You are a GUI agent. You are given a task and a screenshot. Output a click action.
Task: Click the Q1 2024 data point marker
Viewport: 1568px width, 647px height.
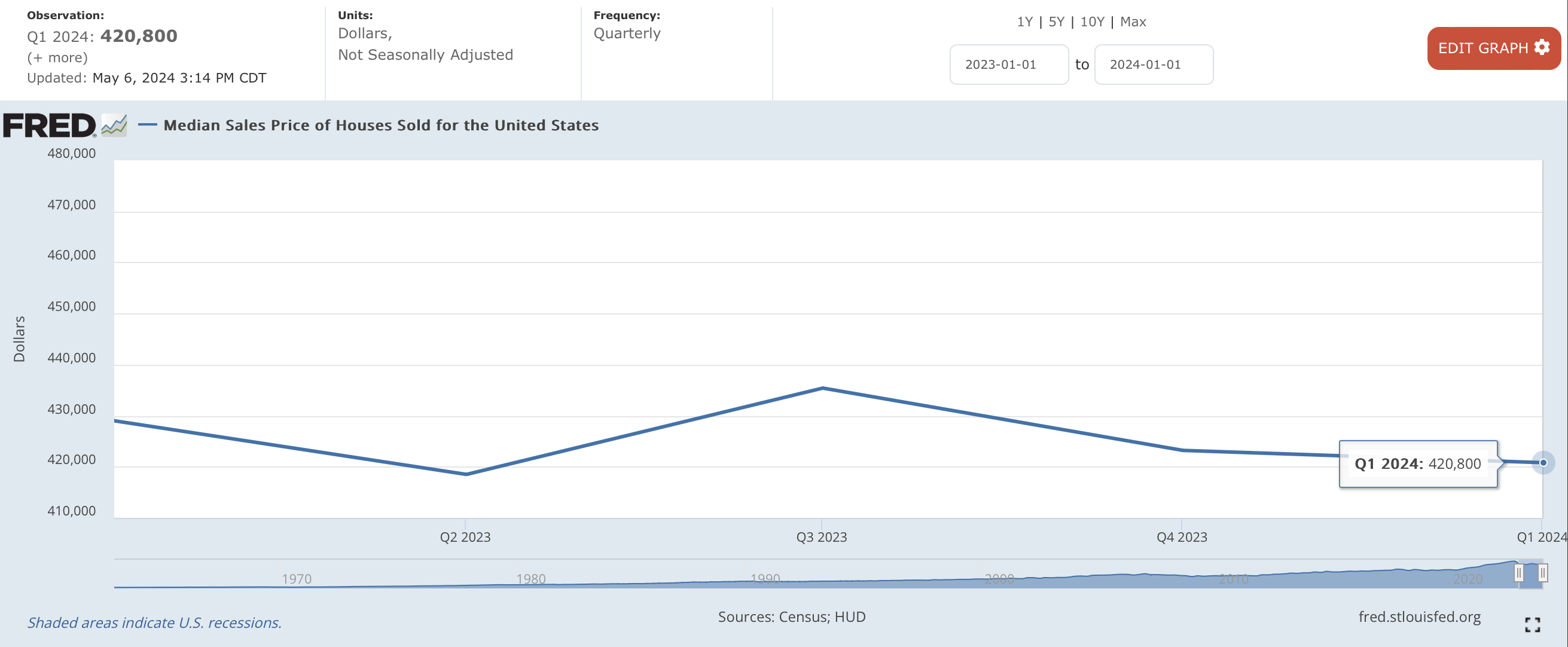click(1542, 463)
